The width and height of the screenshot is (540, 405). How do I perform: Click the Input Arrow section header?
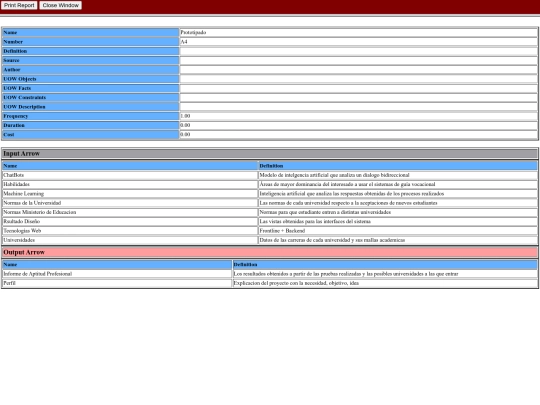coord(270,154)
